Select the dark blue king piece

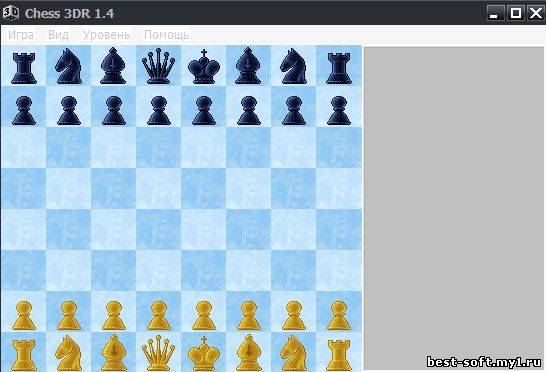point(204,67)
